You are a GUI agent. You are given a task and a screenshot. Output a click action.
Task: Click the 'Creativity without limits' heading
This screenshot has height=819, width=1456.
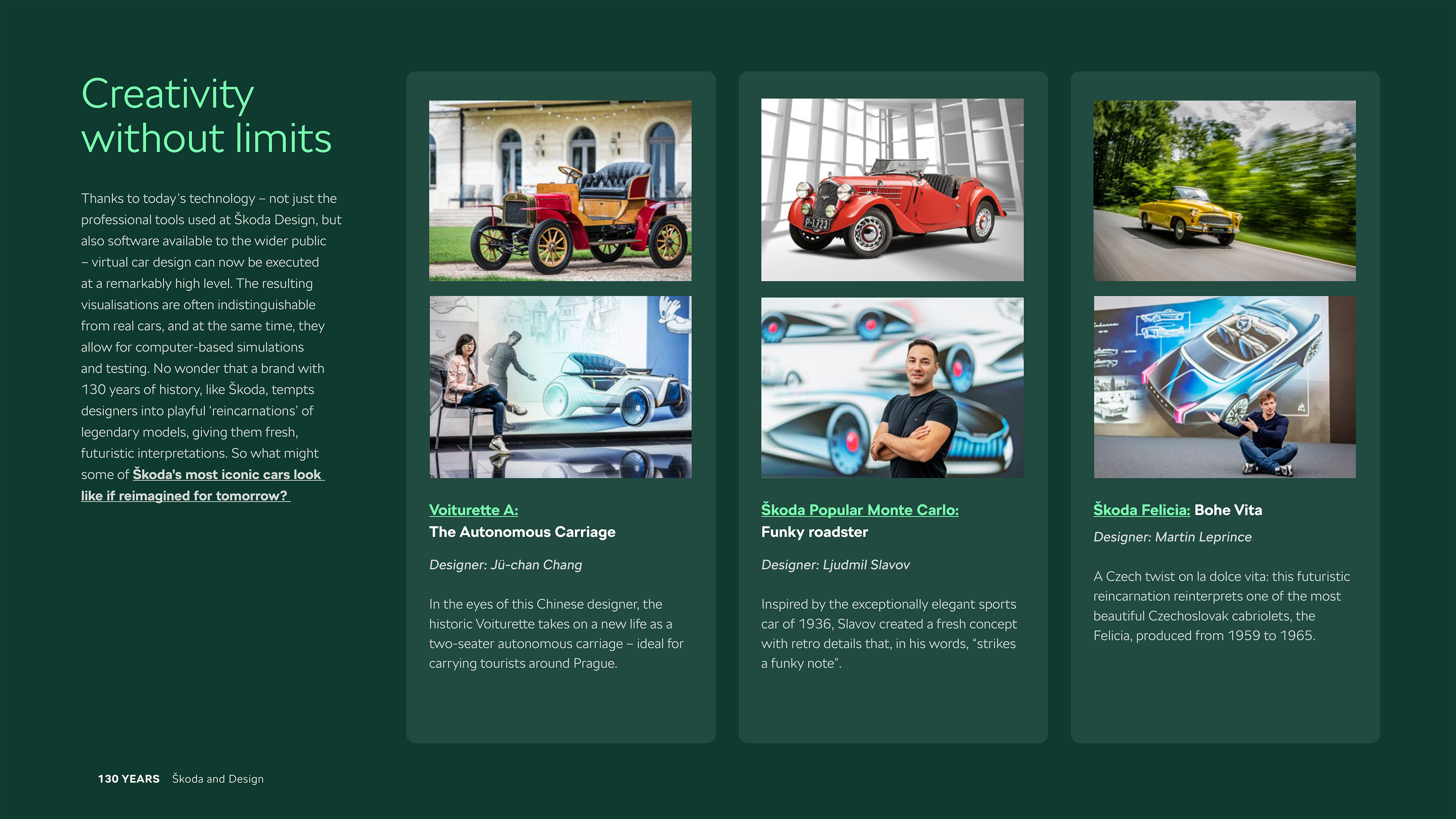pos(206,116)
